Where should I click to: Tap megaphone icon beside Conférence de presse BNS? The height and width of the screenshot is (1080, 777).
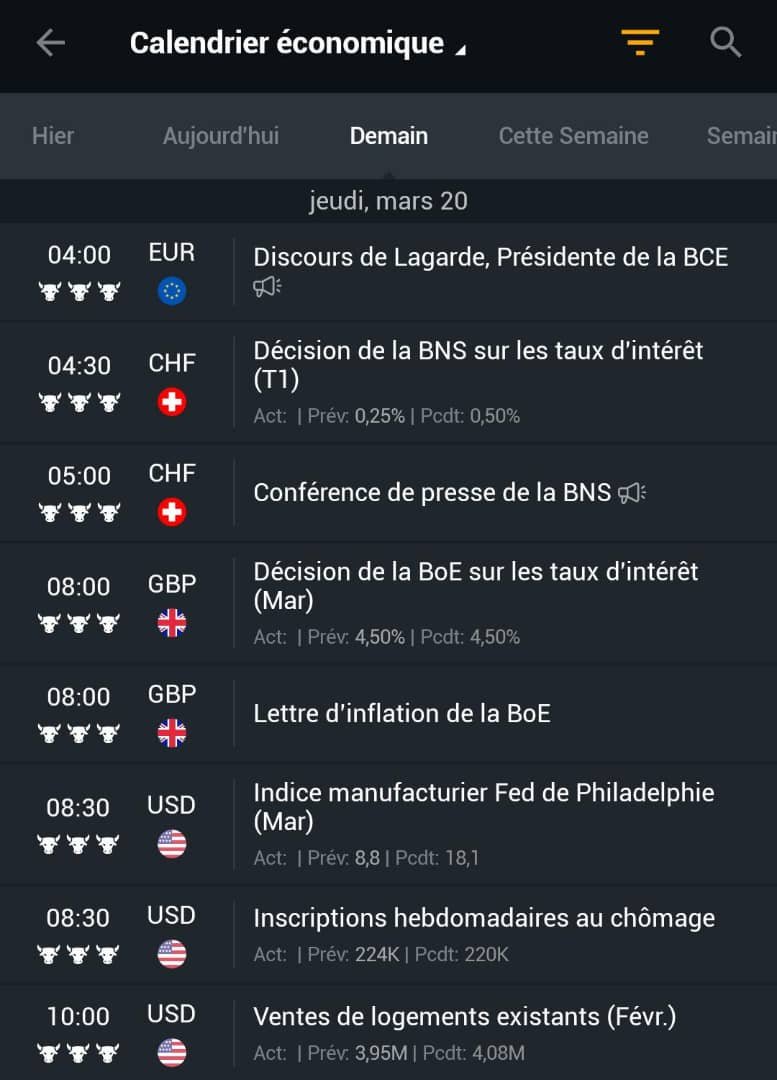[632, 492]
